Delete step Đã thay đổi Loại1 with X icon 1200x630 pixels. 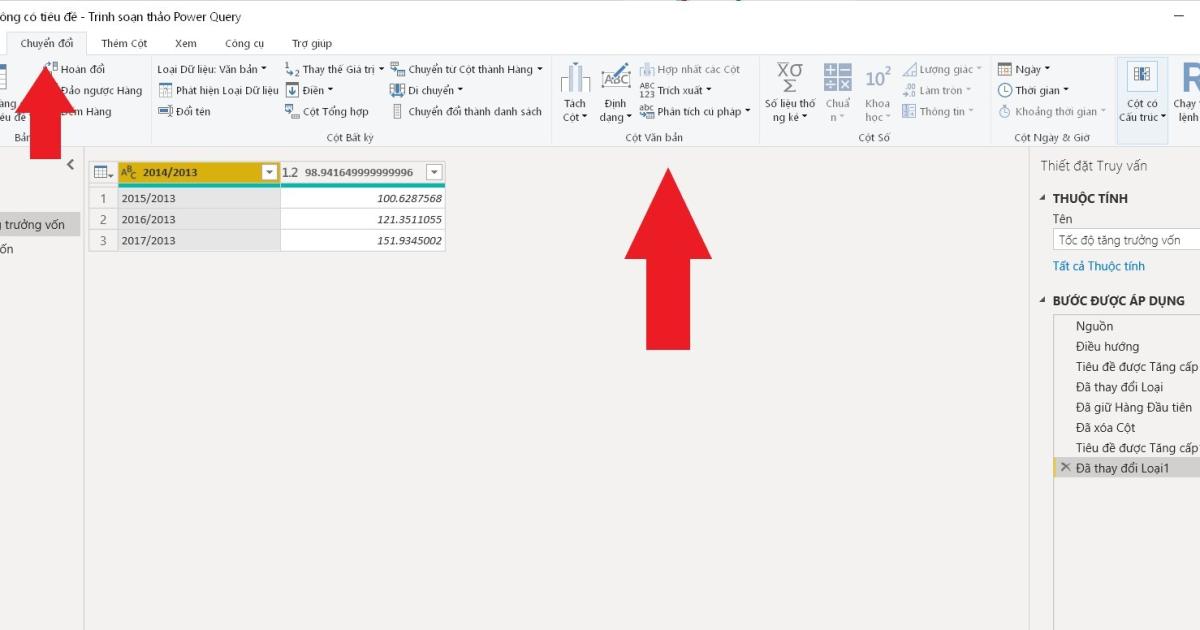(1065, 467)
